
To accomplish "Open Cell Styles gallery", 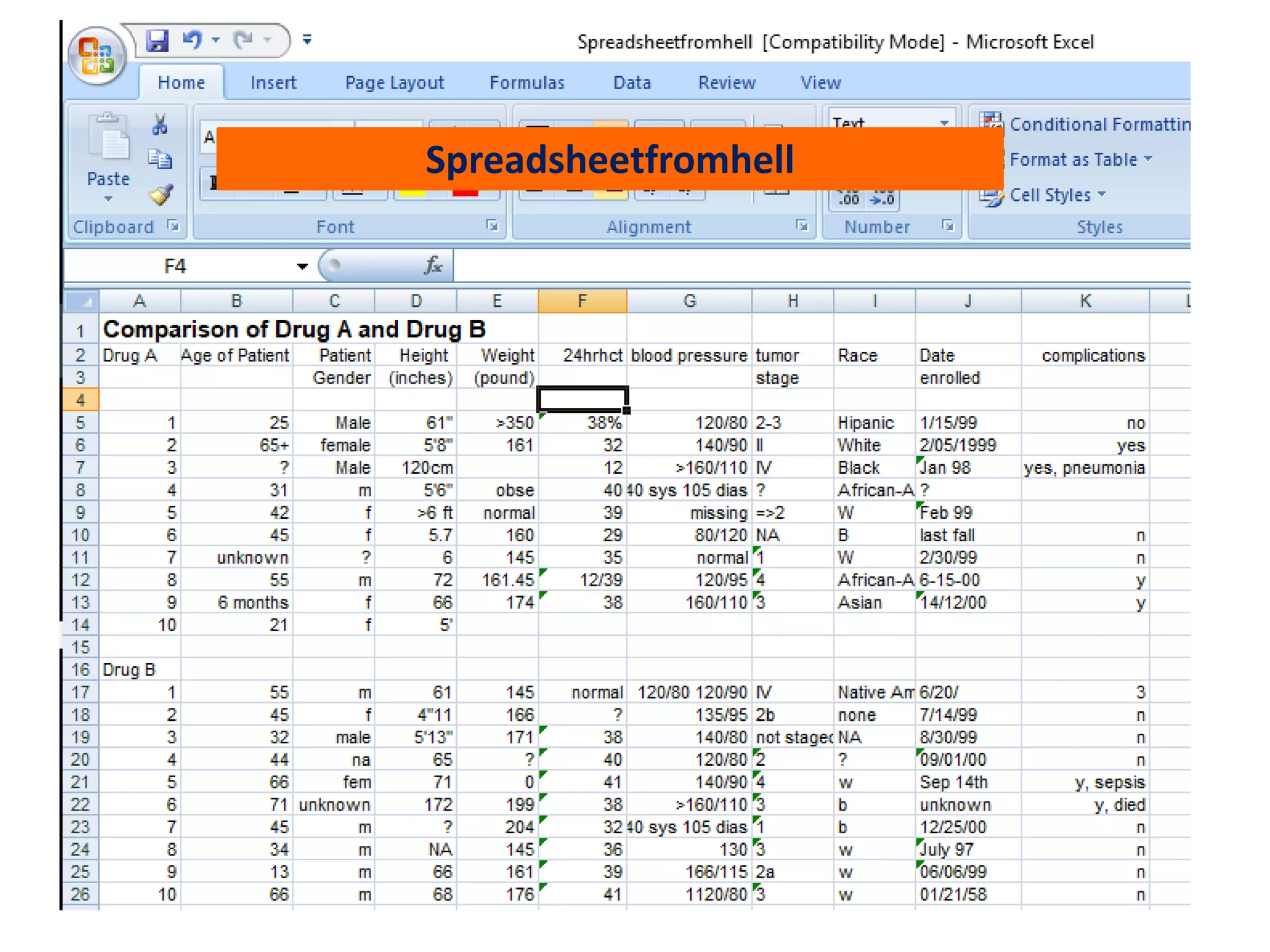I will point(1043,195).
